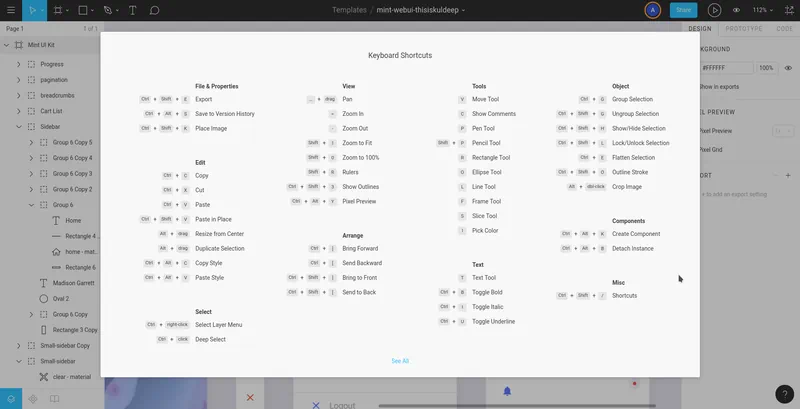Open the shape tool dropdown arrow
The image size is (800, 409).
92,11
